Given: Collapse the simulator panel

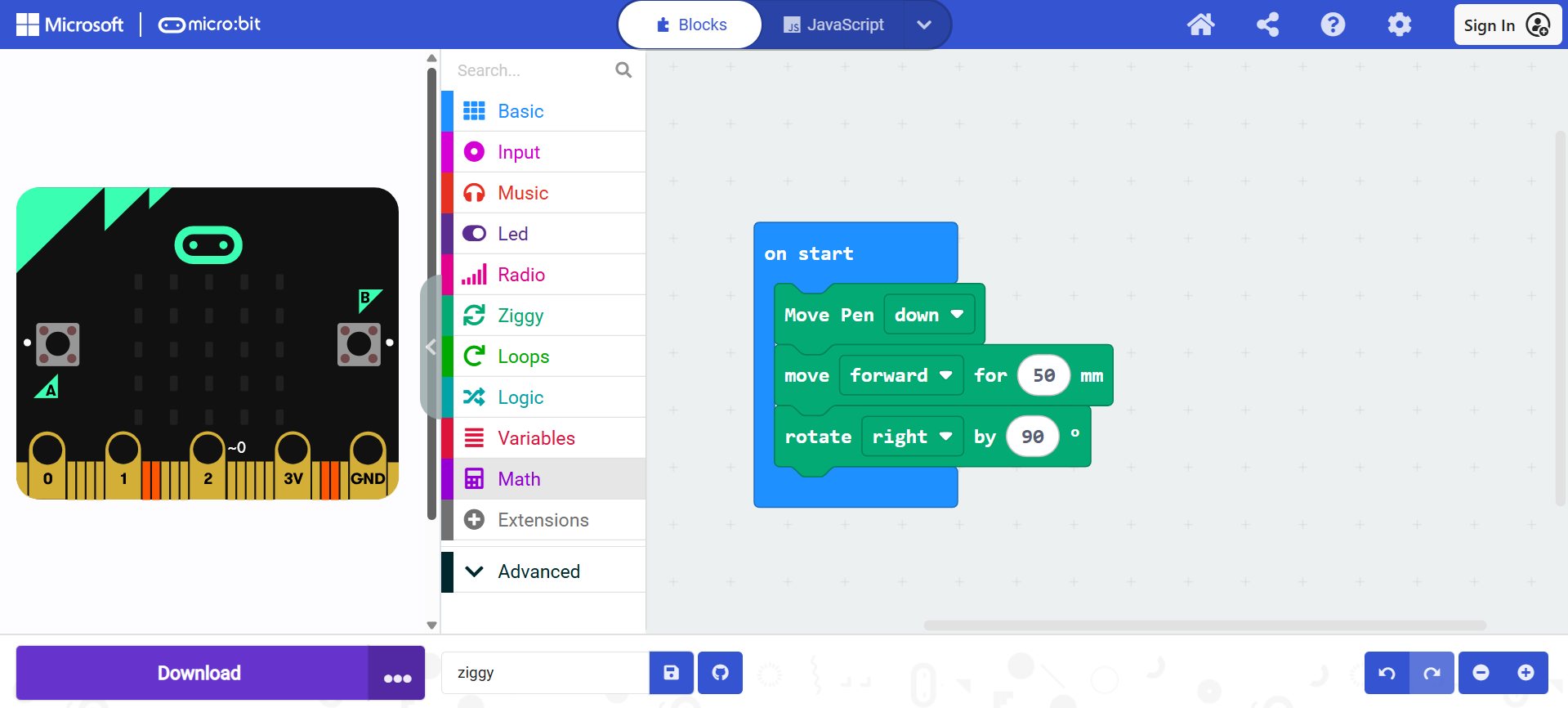Looking at the screenshot, I should tap(431, 347).
